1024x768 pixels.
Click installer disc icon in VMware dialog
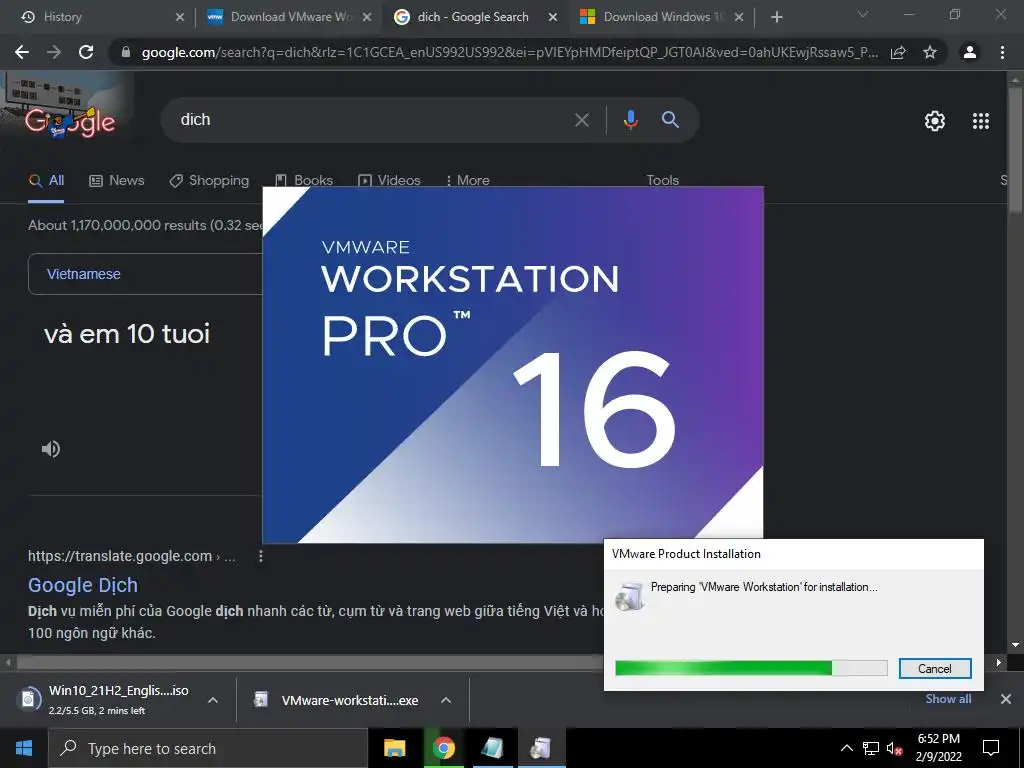[x=630, y=596]
